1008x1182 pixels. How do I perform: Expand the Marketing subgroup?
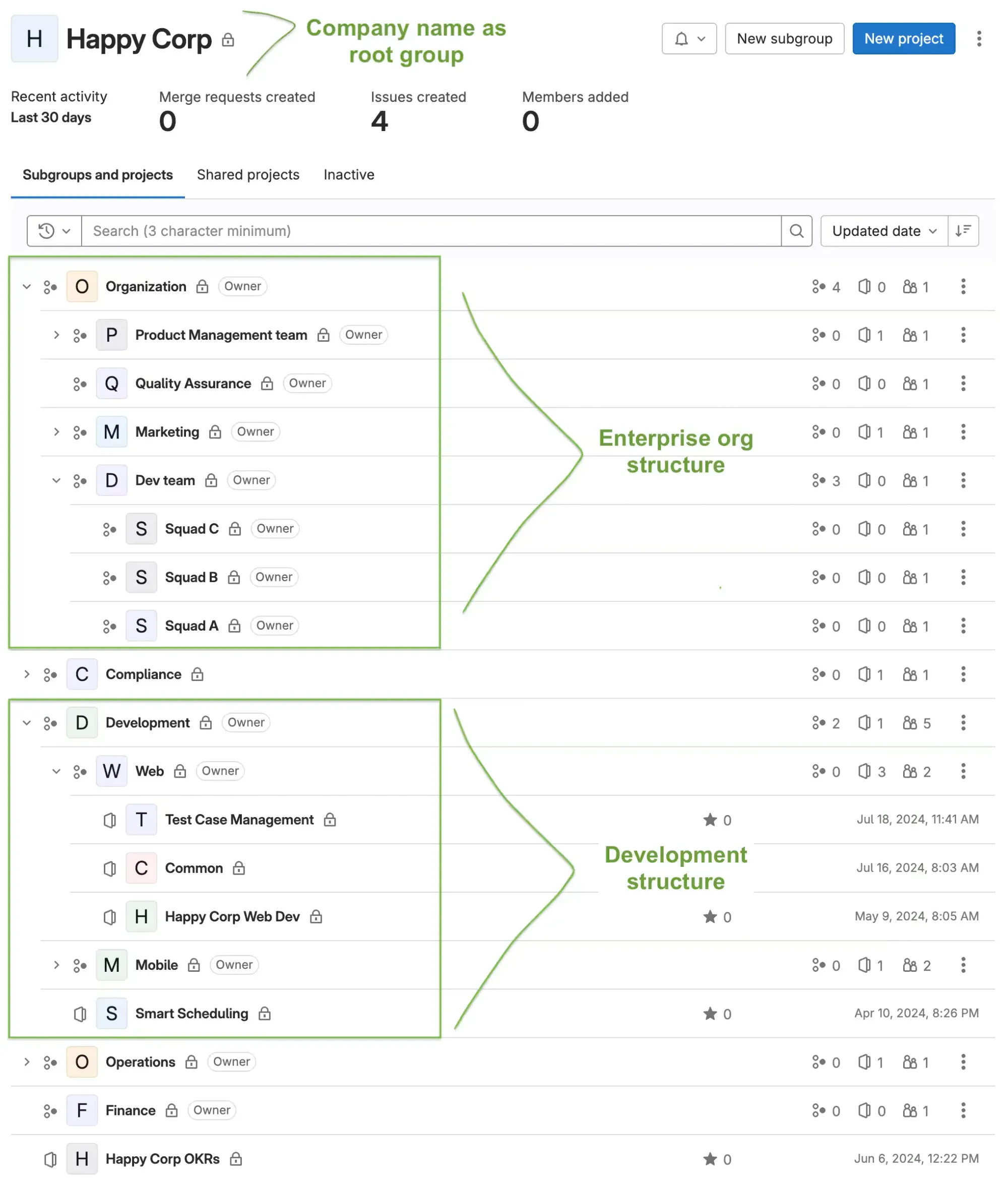tap(56, 432)
